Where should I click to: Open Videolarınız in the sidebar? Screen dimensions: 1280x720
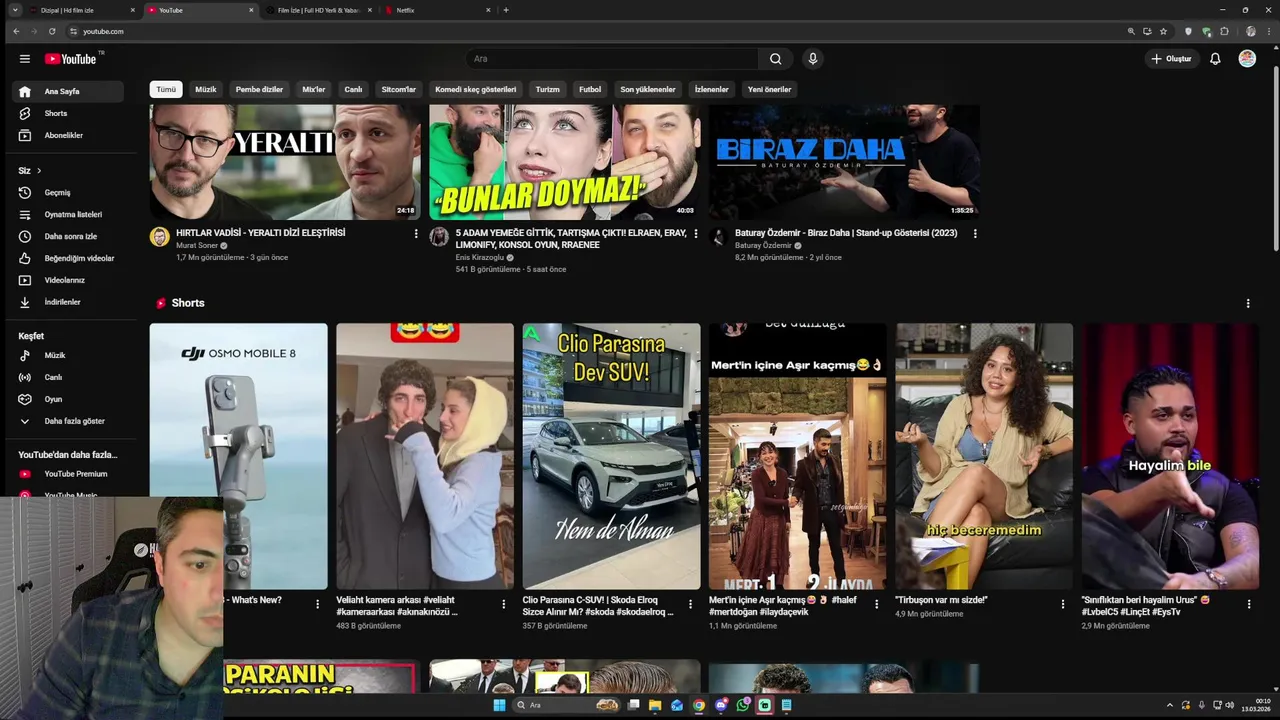click(x=68, y=280)
